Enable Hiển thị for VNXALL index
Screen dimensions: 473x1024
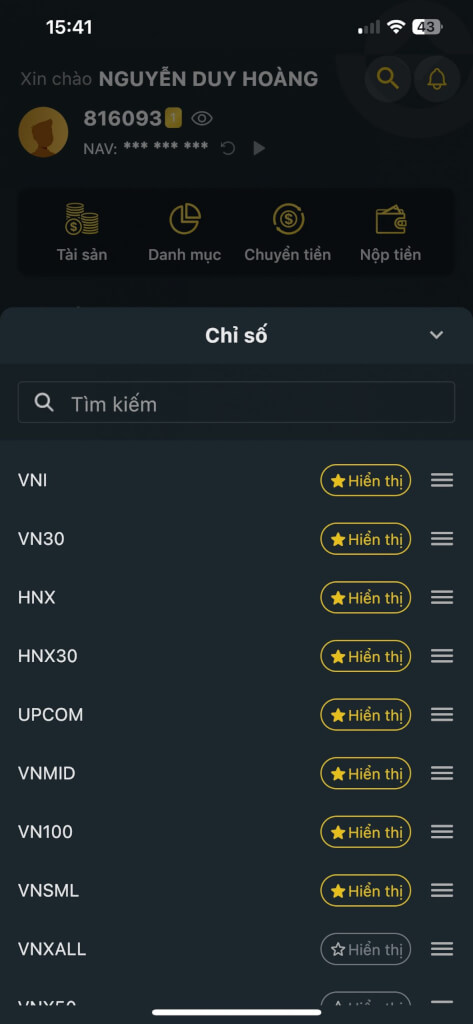365,950
